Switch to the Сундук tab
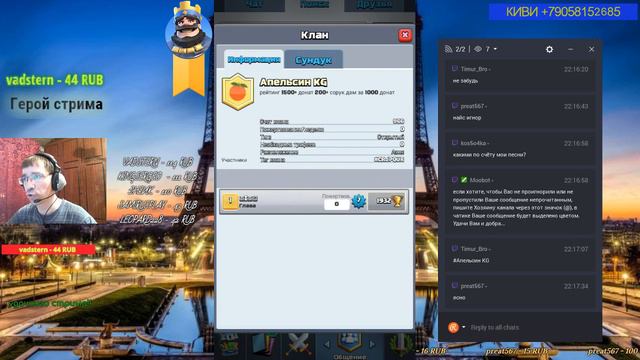The height and width of the screenshot is (360, 640). [313, 60]
